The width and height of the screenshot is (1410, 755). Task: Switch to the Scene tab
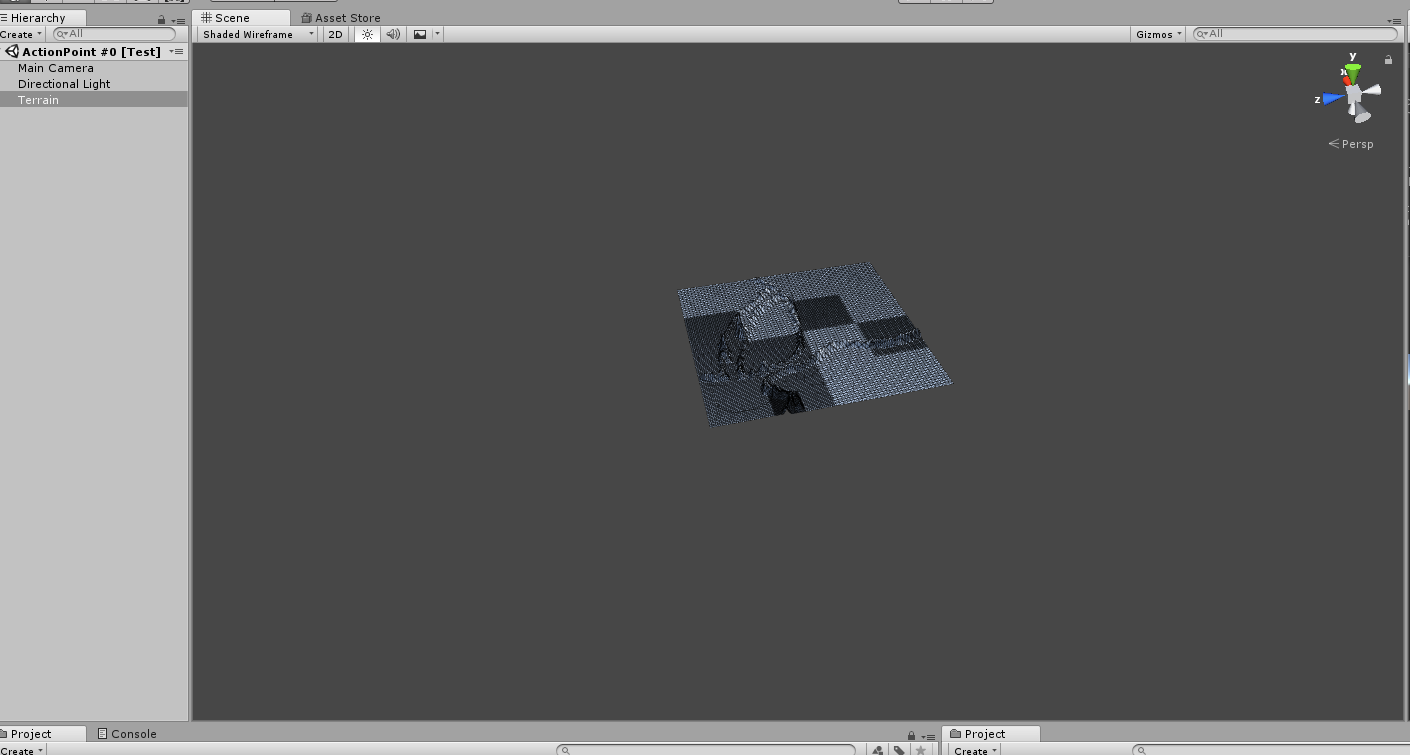243,18
